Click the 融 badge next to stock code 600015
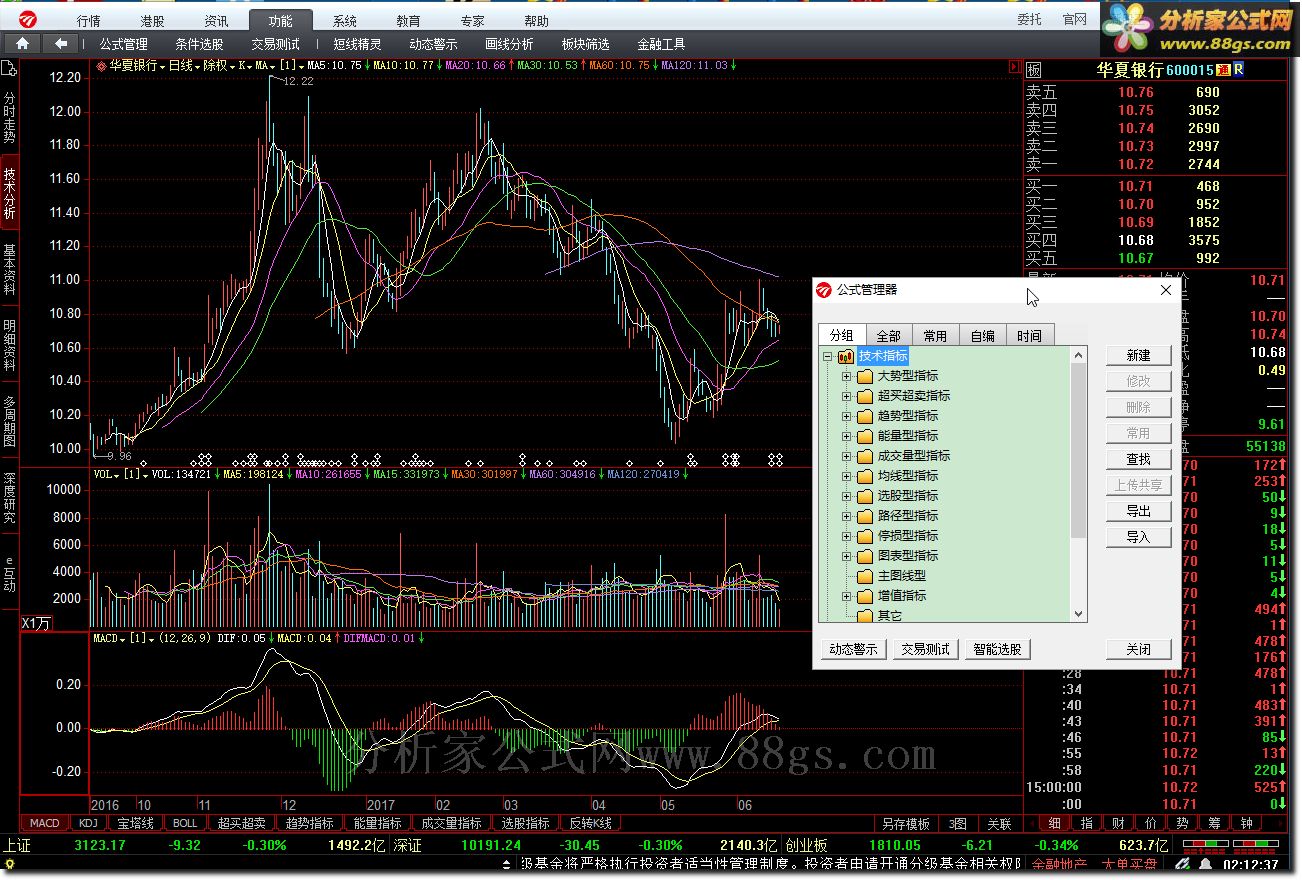This screenshot has height=880, width=1302. point(1223,70)
